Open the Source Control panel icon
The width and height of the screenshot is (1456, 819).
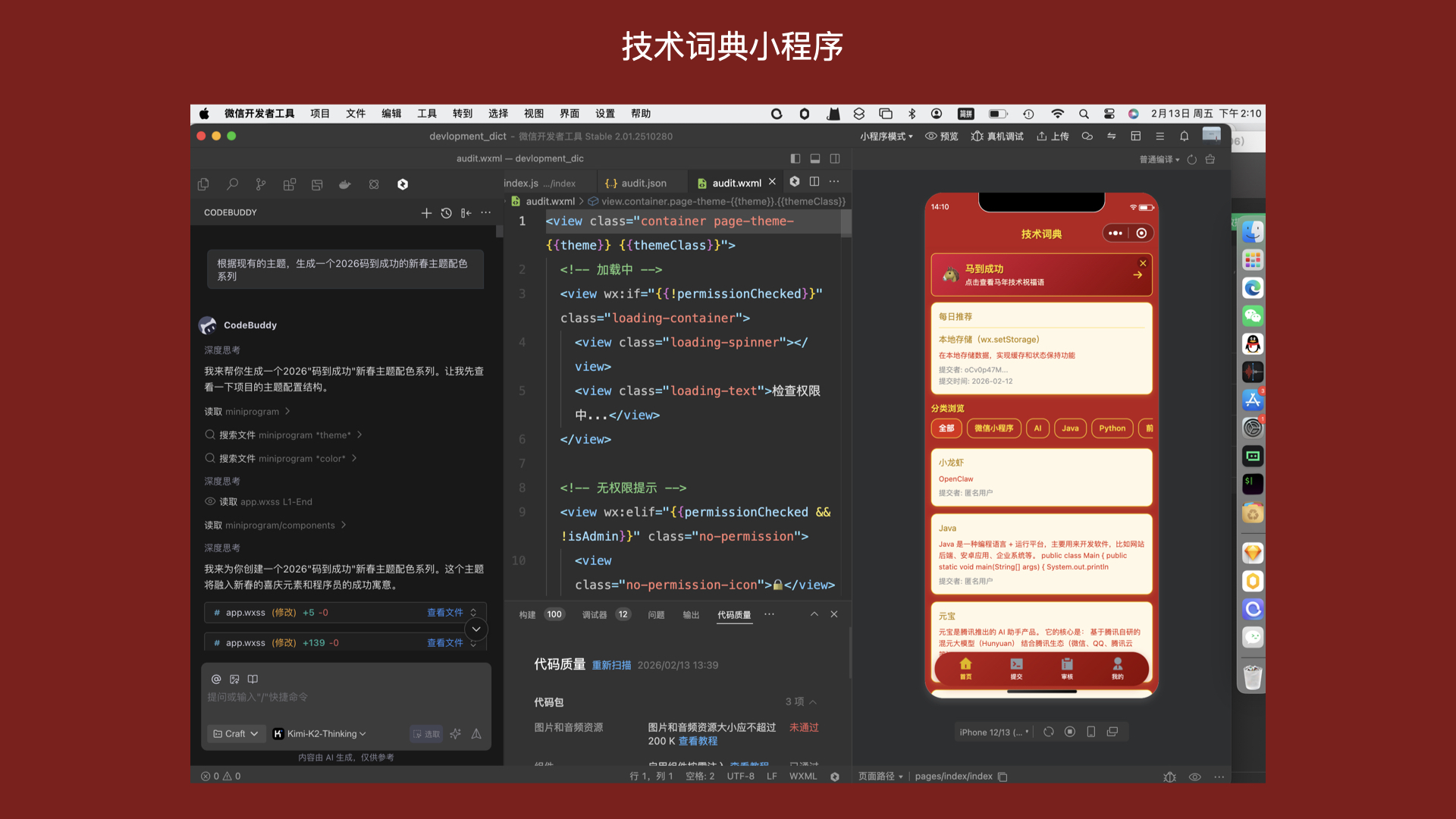click(261, 184)
